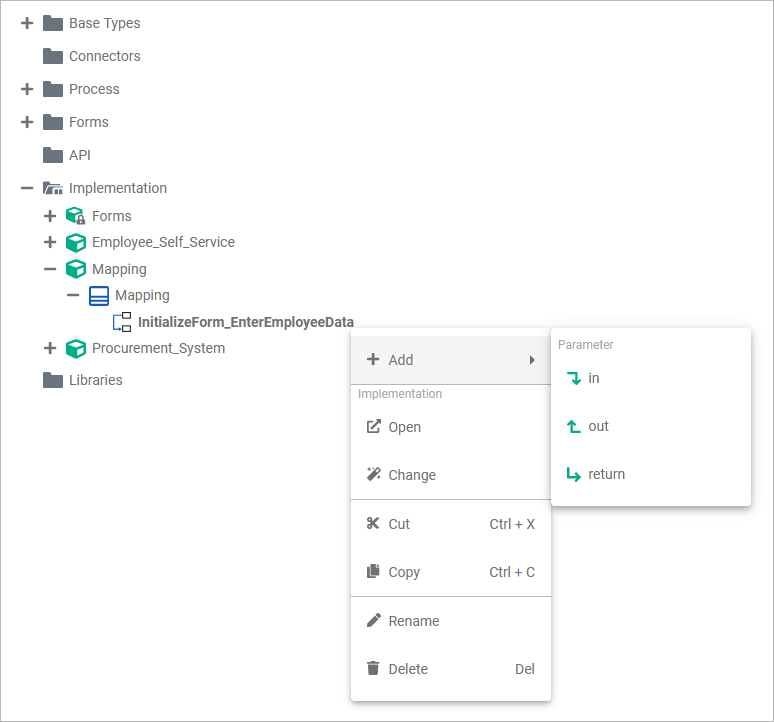Screen dimensions: 774x722
Task: Click the blue Mapping class icon
Action: pyautogui.click(x=99, y=295)
